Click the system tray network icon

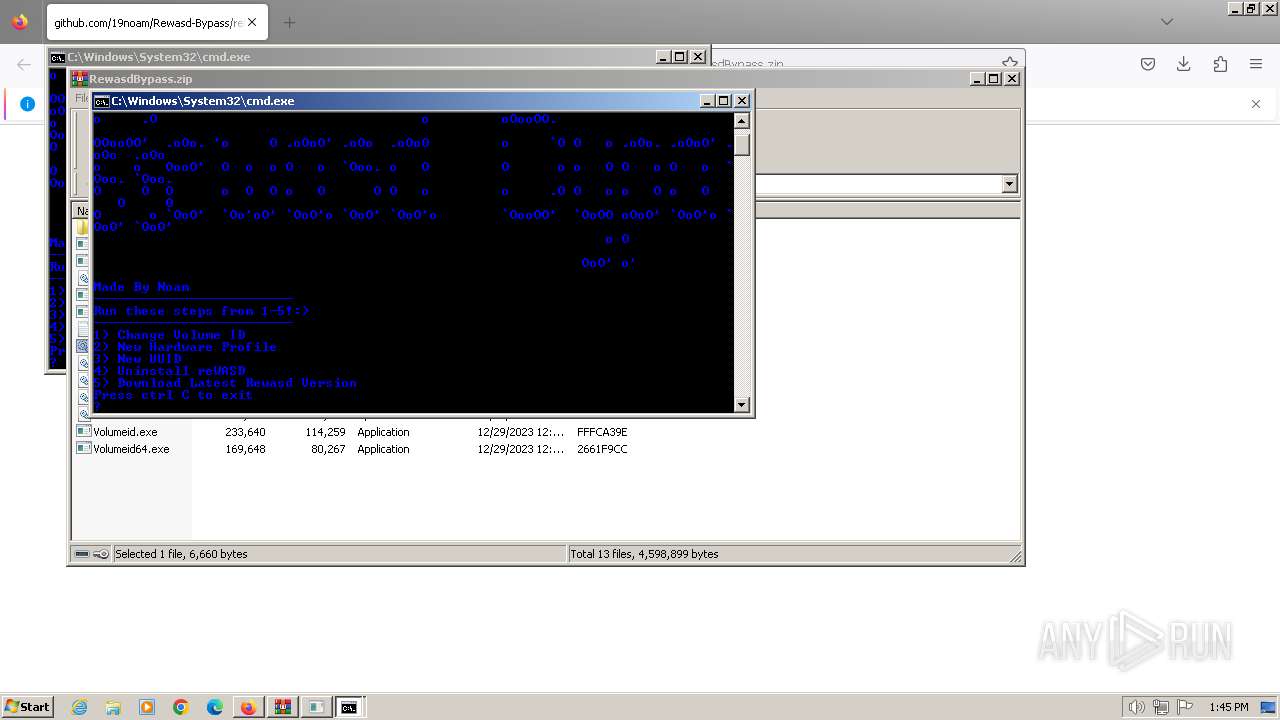coord(1161,707)
